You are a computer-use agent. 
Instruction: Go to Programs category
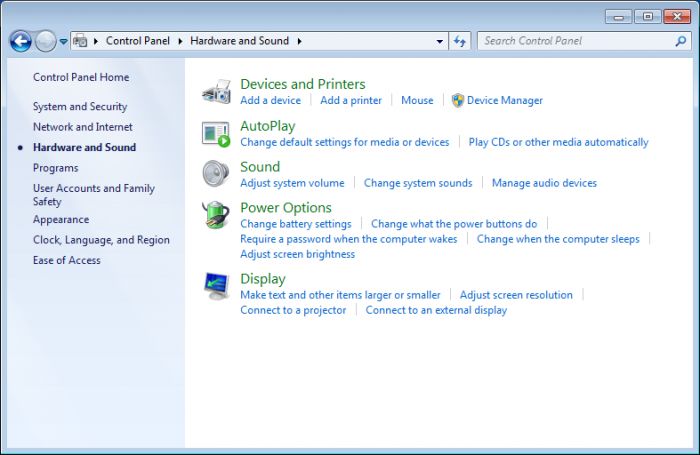55,168
